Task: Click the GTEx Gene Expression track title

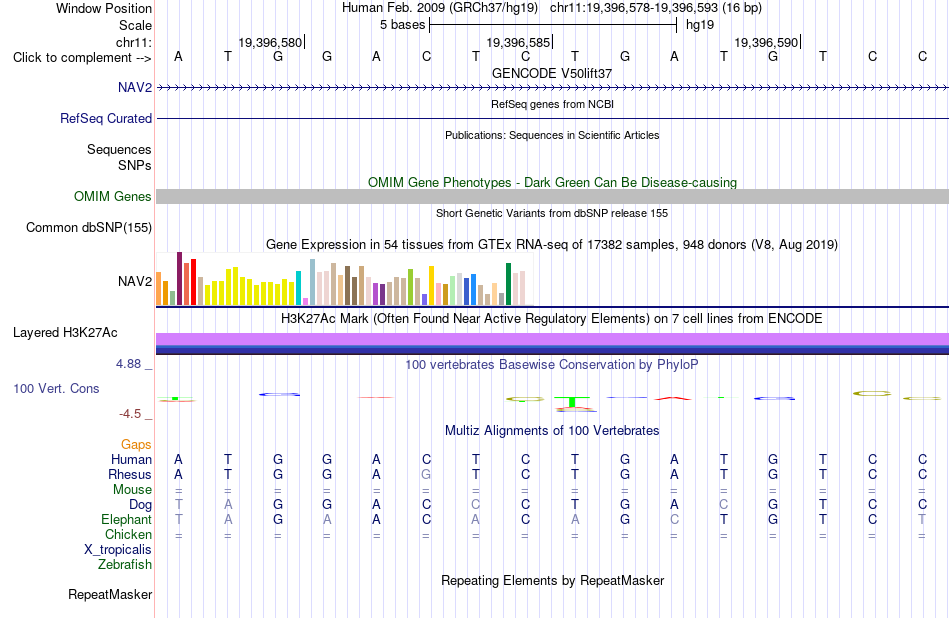Action: tap(552, 245)
